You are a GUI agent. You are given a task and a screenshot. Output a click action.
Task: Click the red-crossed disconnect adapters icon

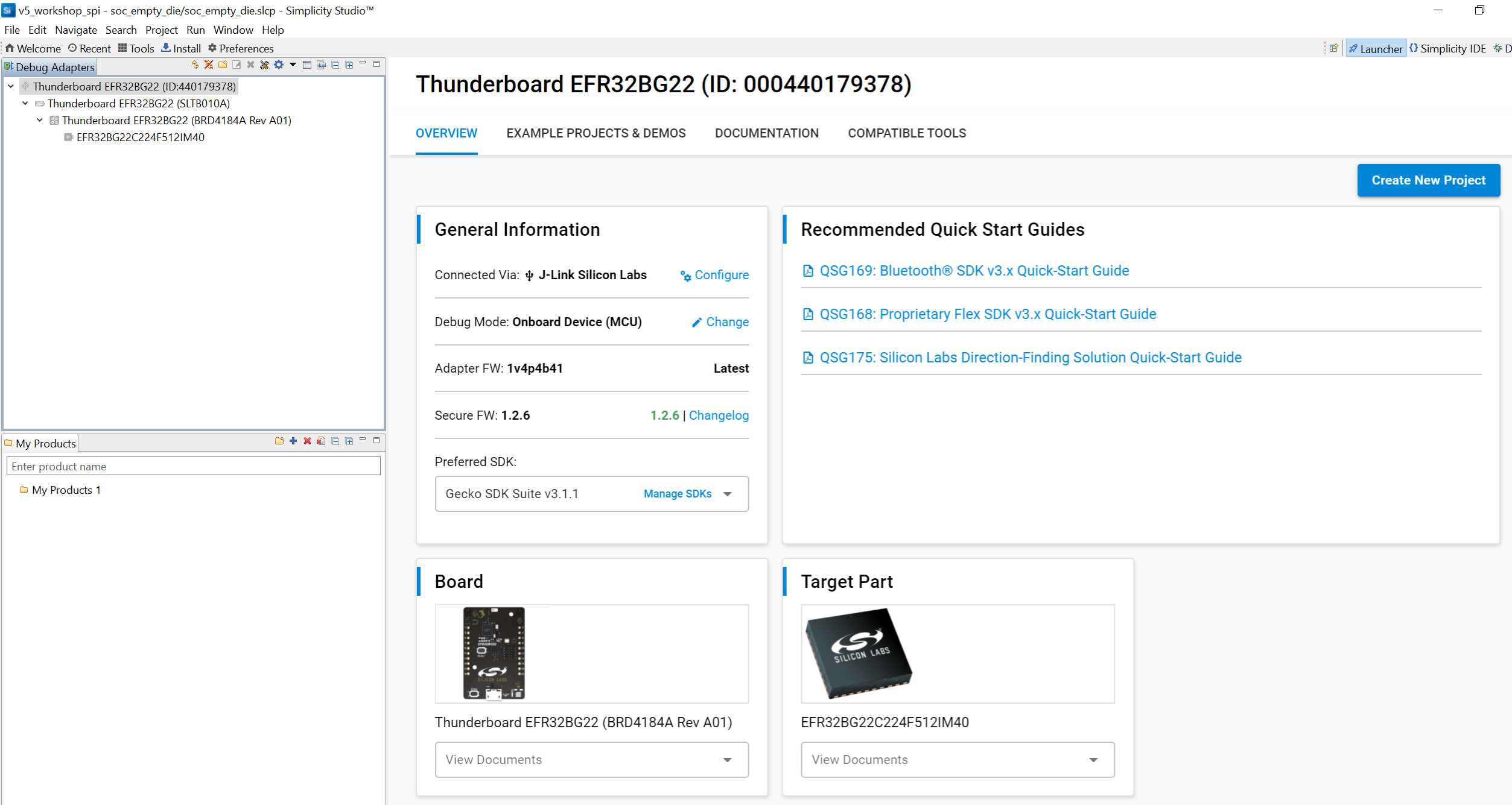(209, 65)
